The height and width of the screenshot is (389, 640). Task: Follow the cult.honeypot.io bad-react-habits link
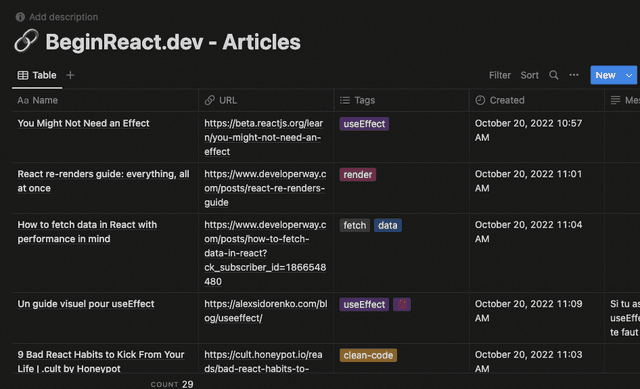tap(263, 361)
